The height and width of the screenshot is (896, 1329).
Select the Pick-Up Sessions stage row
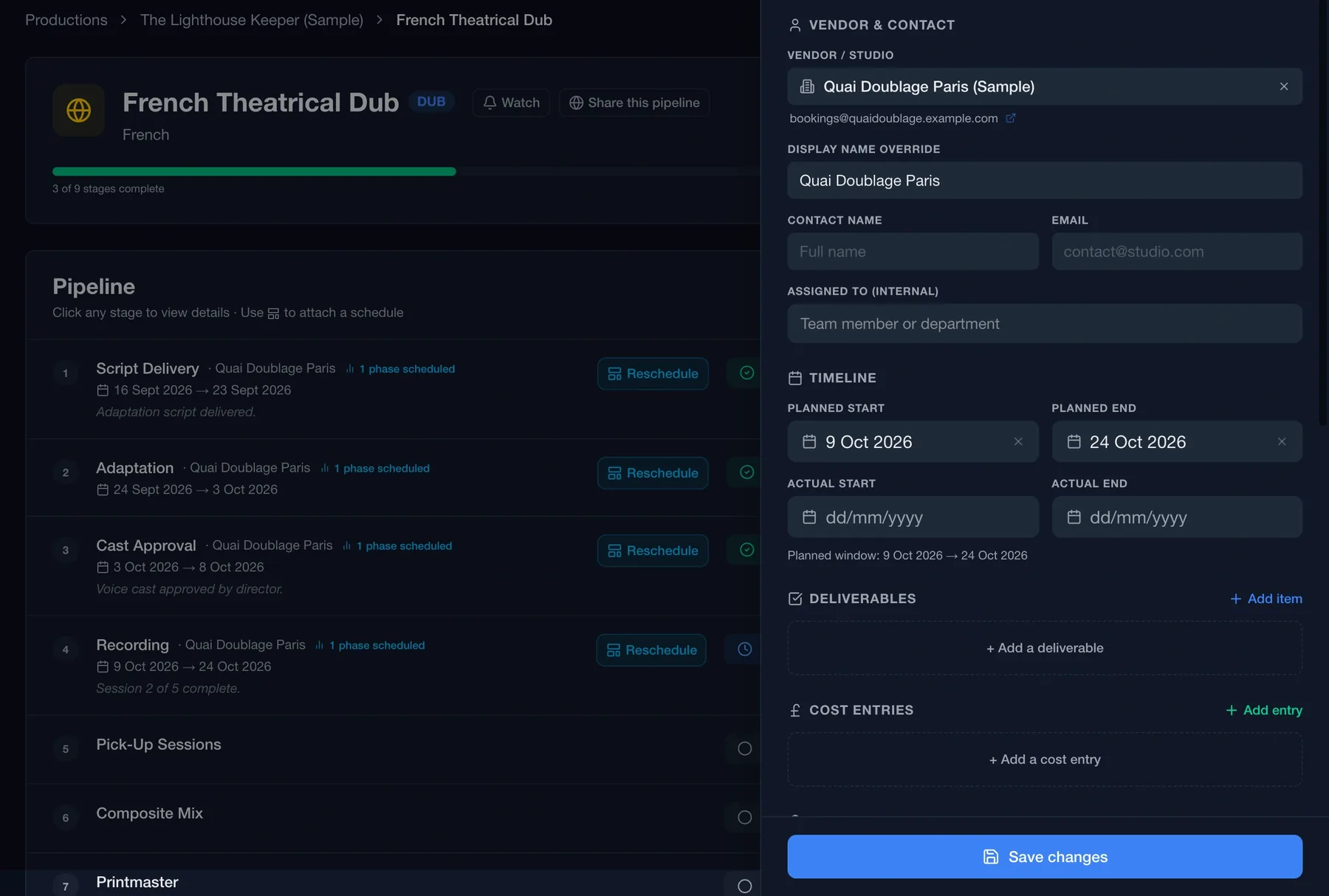pos(393,749)
